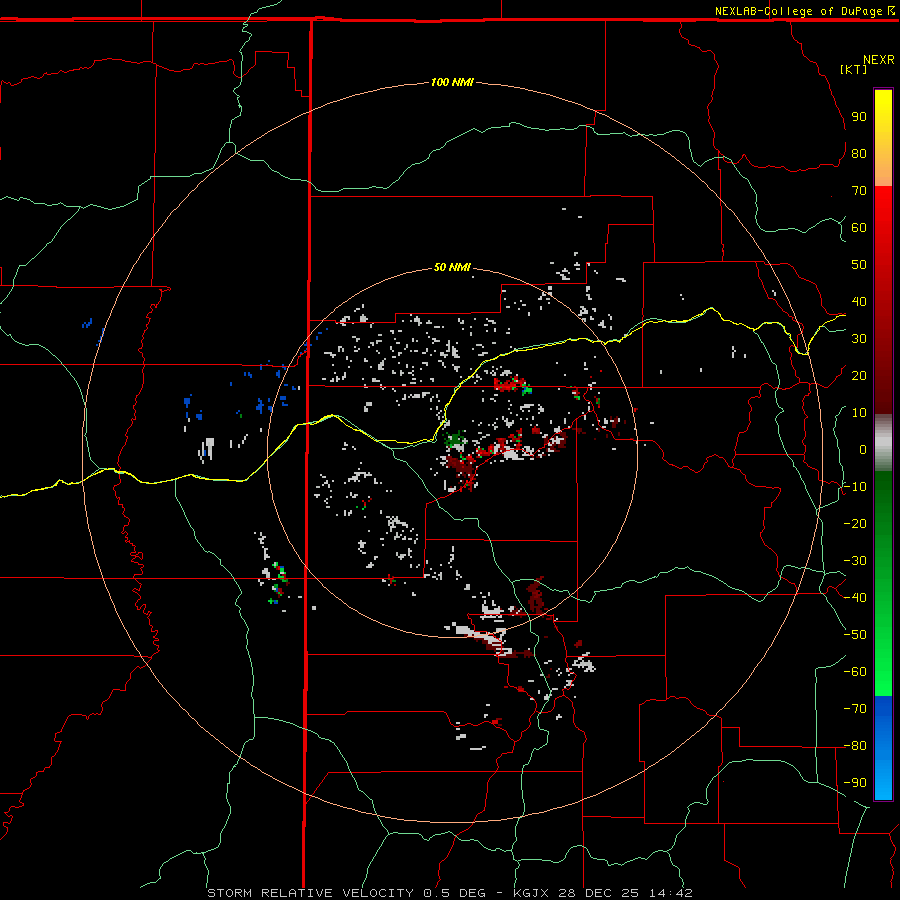Click the 14:42 timestamp text
Screen dimensions: 900x900
click(671, 893)
